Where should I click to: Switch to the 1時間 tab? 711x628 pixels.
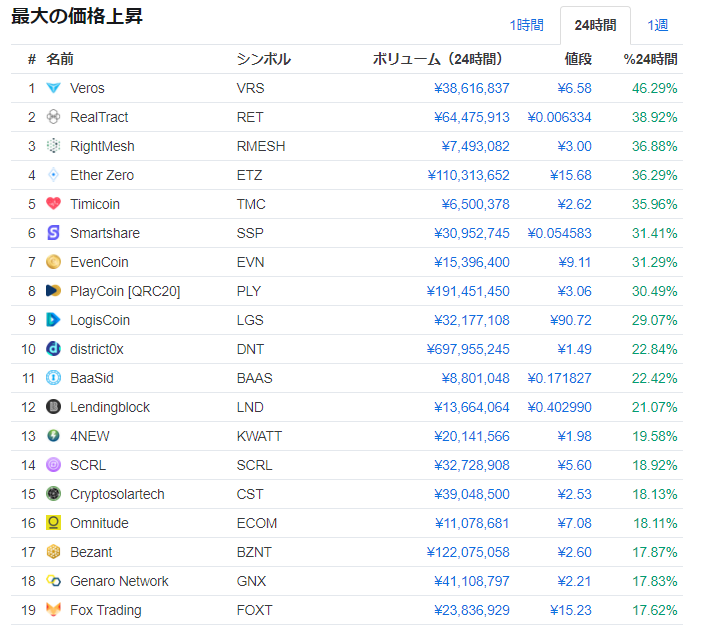(x=526, y=25)
